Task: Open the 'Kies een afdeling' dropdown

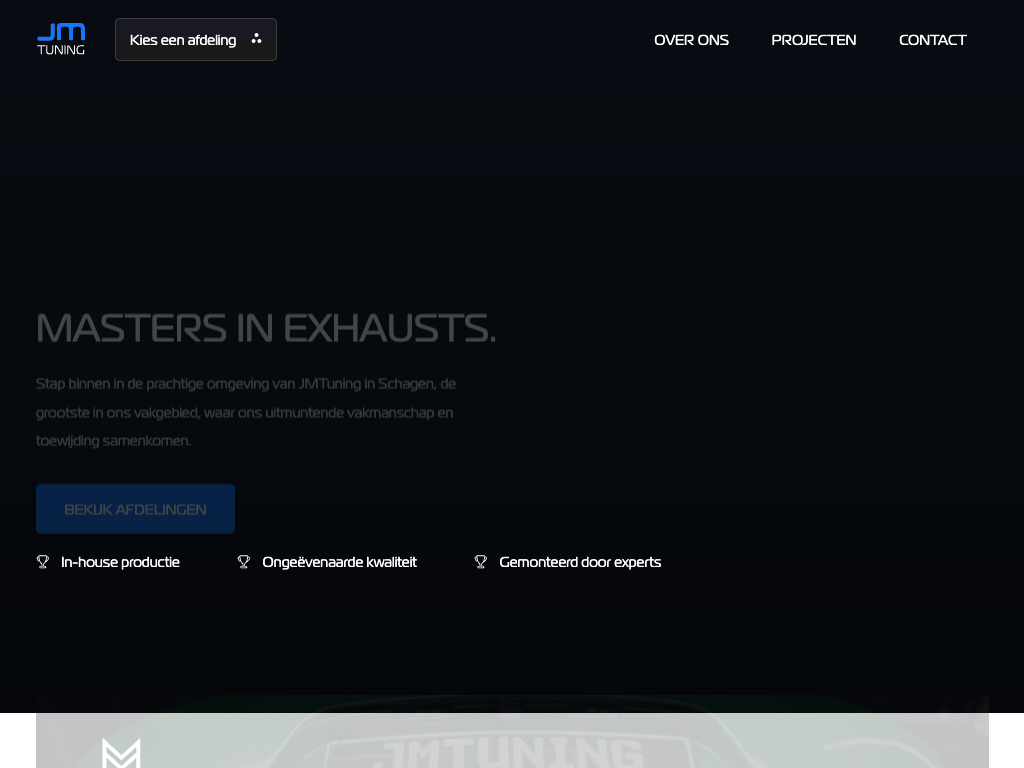Action: (196, 40)
